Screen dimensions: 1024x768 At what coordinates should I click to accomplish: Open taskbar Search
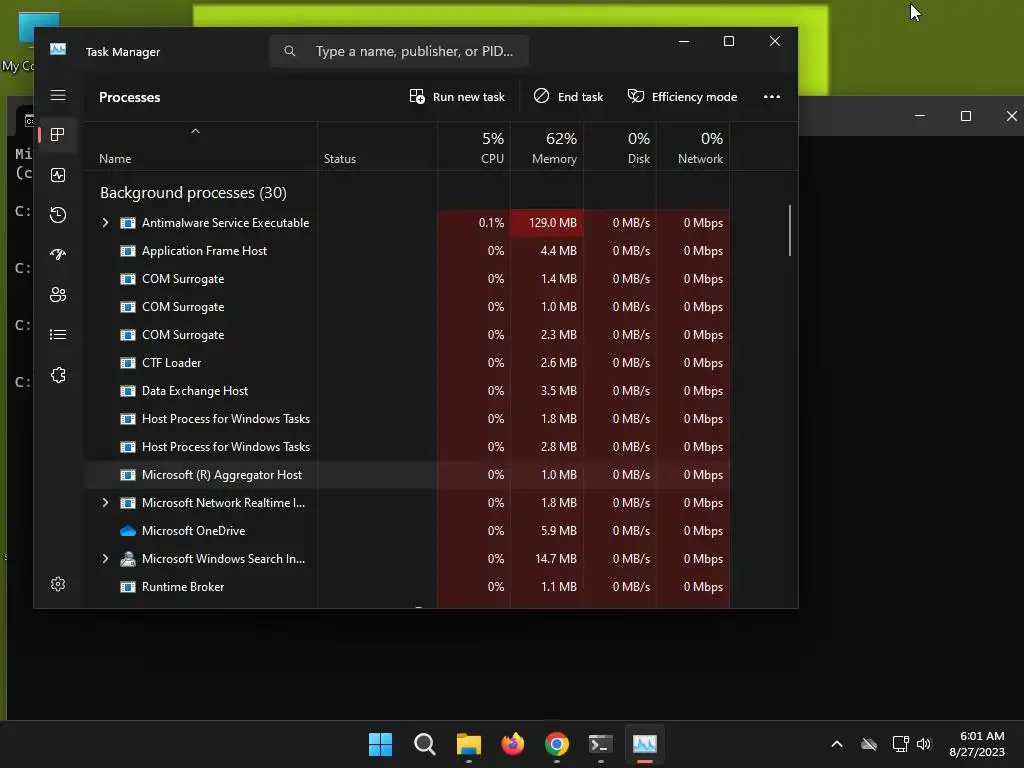point(424,744)
